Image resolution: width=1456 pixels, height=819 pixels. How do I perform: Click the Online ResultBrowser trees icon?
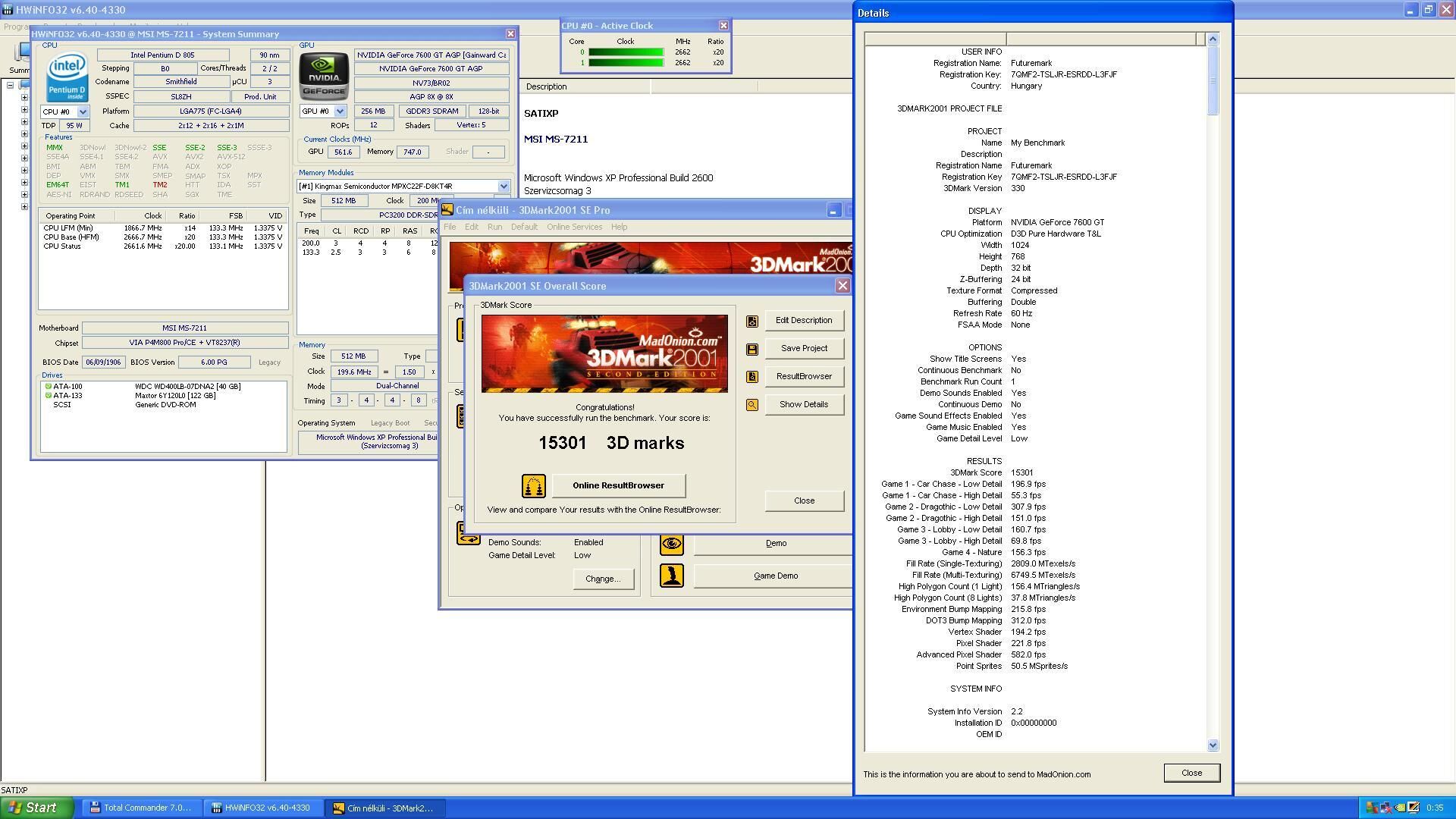tap(533, 486)
